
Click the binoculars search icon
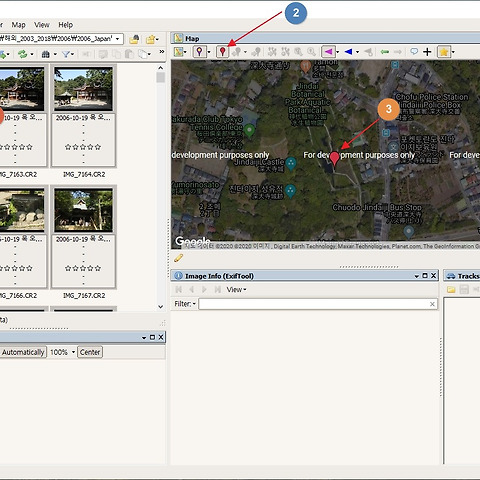46,54
